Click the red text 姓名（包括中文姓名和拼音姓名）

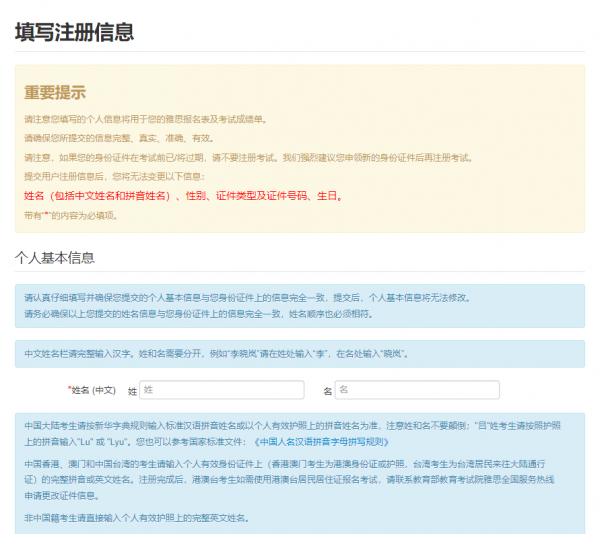pyautogui.click(x=97, y=196)
